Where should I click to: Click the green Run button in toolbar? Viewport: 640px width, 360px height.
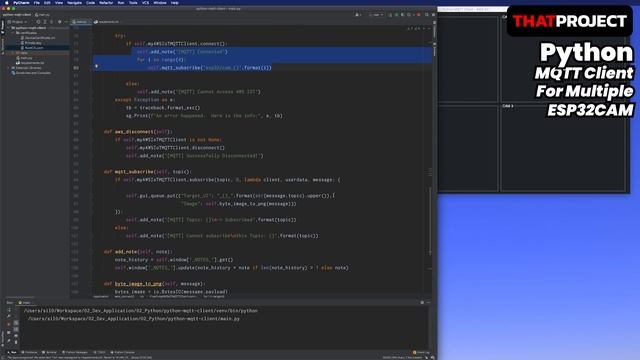390,15
